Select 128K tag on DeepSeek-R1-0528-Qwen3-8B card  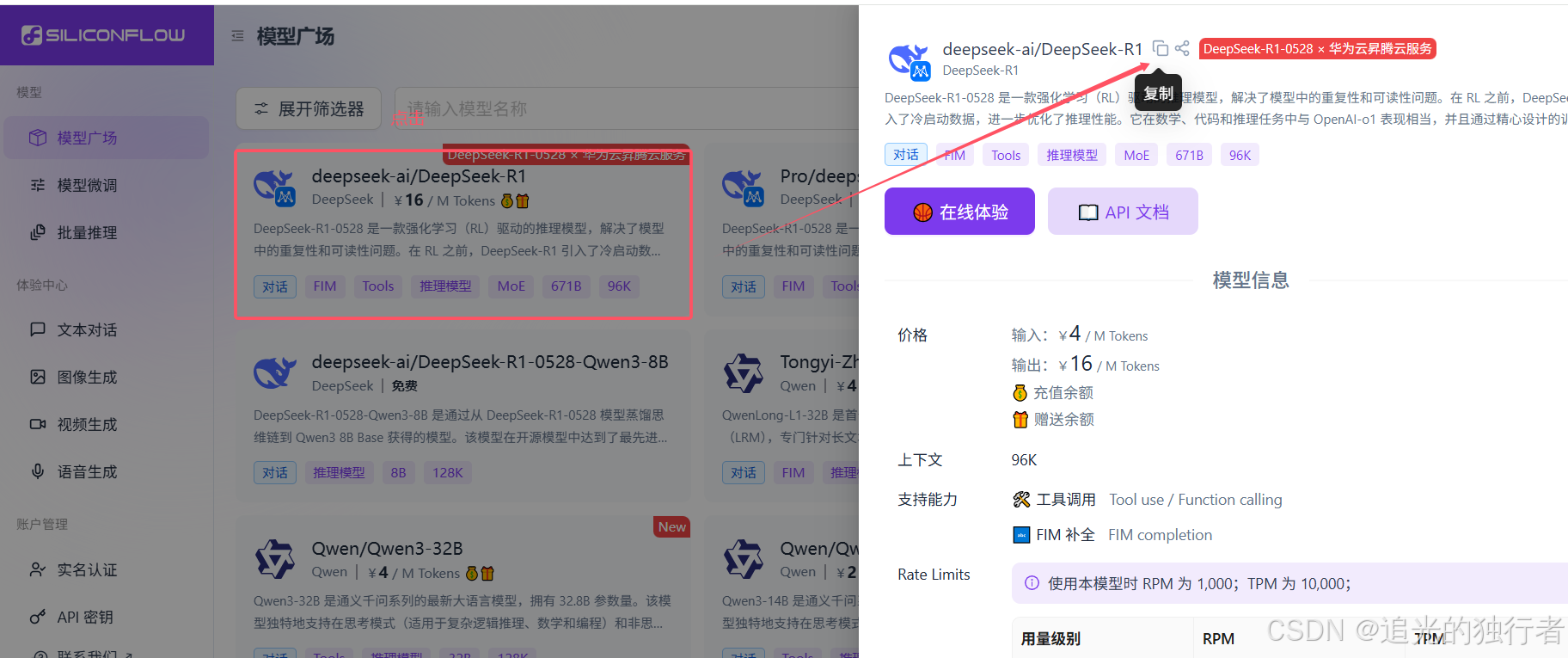(x=448, y=472)
